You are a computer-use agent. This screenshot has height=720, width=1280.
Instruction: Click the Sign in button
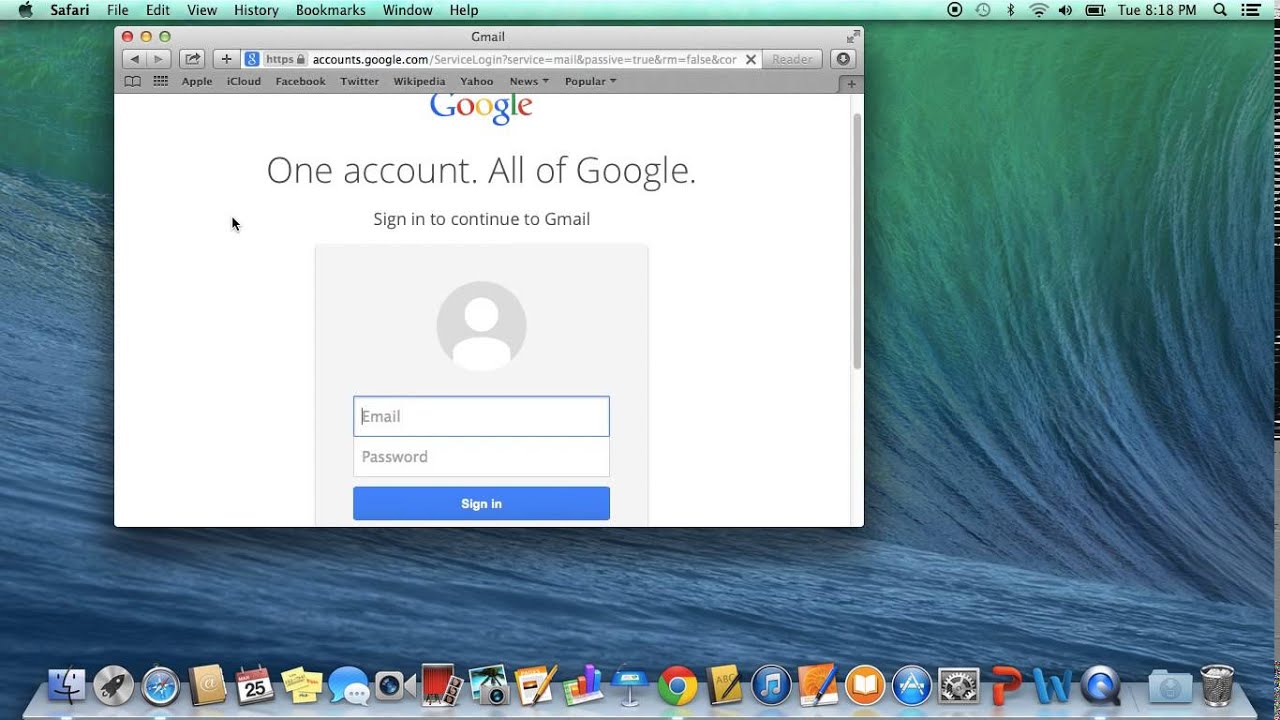pyautogui.click(x=481, y=503)
